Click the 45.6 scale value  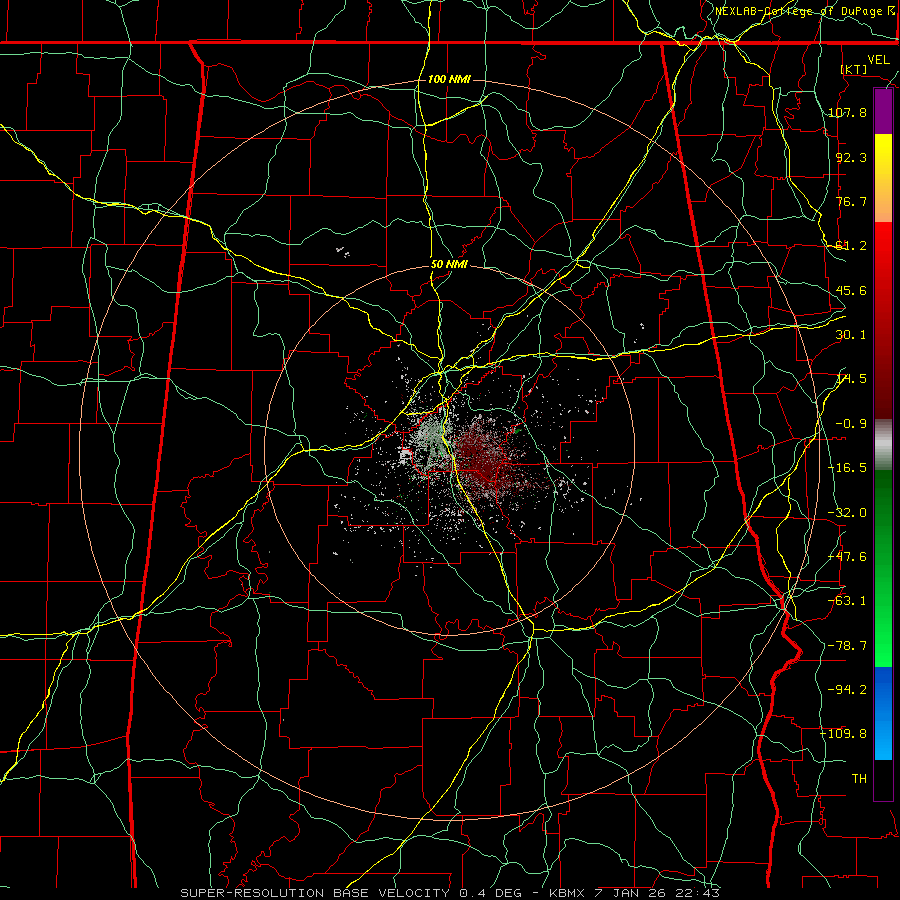click(851, 290)
